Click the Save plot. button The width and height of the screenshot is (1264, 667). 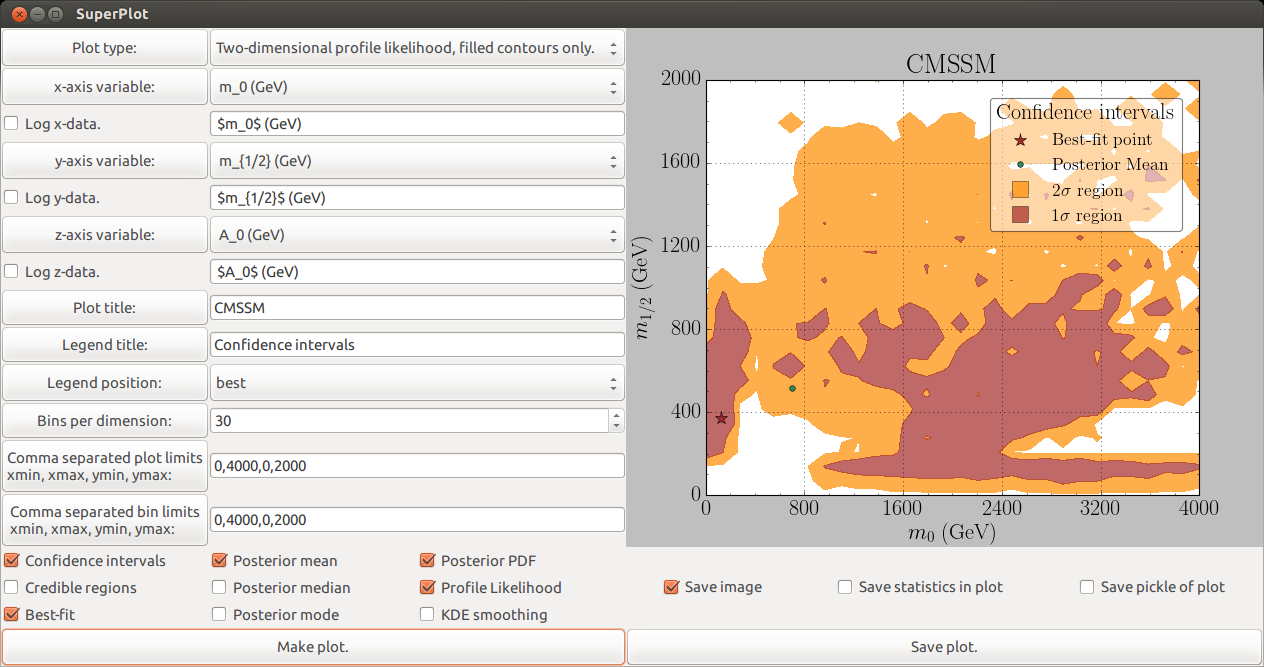[x=944, y=647]
